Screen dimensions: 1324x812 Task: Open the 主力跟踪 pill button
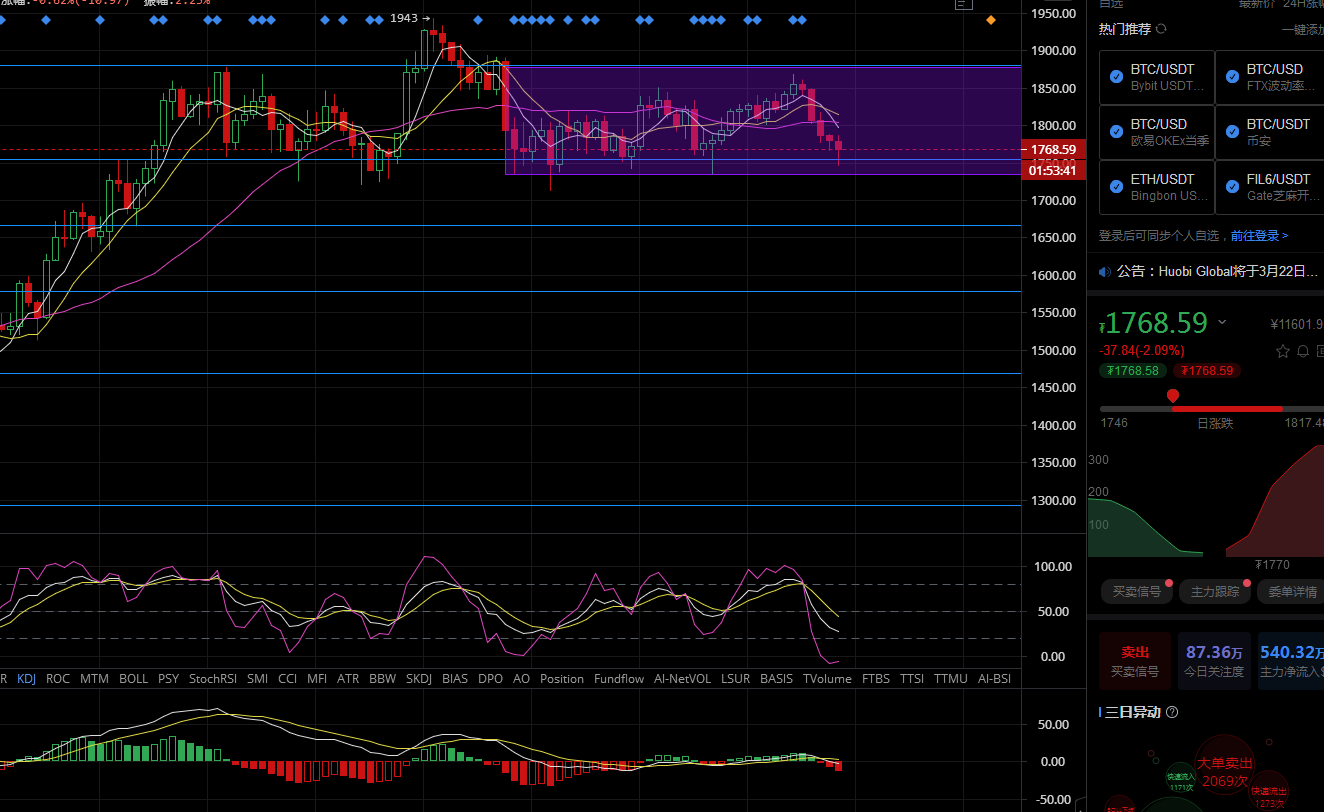click(x=1214, y=592)
